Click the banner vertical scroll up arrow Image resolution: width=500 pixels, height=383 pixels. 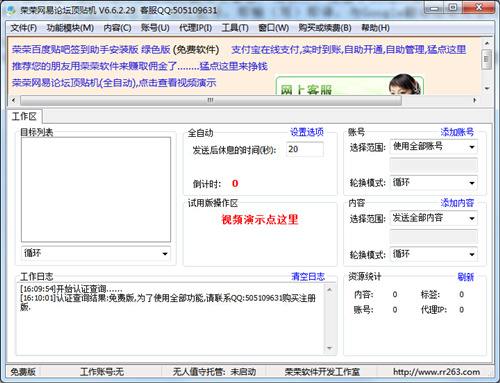pos(486,43)
